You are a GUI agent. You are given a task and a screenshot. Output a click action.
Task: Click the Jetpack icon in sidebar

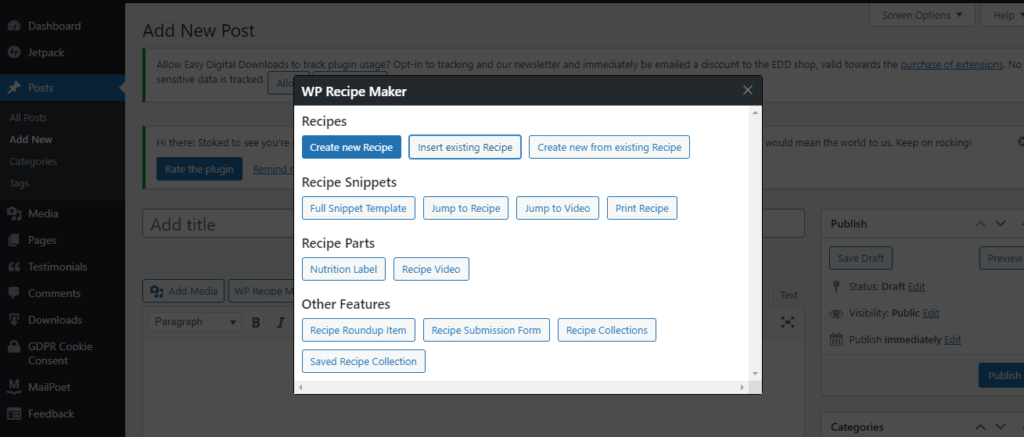pos(14,53)
